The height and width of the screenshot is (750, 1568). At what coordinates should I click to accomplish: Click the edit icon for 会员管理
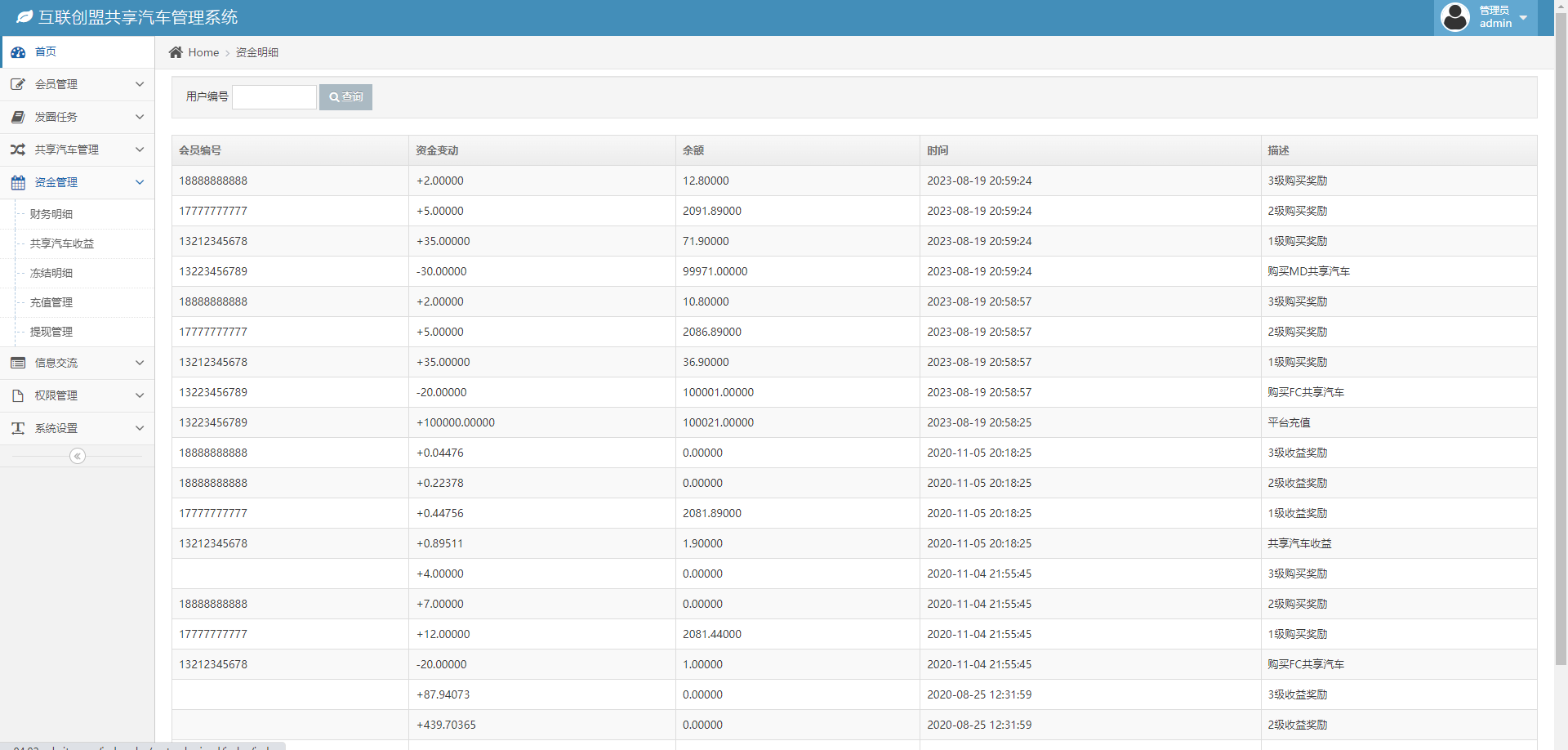[x=18, y=84]
